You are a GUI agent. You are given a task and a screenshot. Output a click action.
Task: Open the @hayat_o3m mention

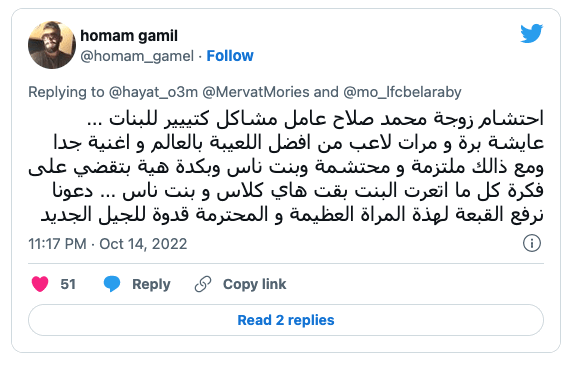[153, 92]
